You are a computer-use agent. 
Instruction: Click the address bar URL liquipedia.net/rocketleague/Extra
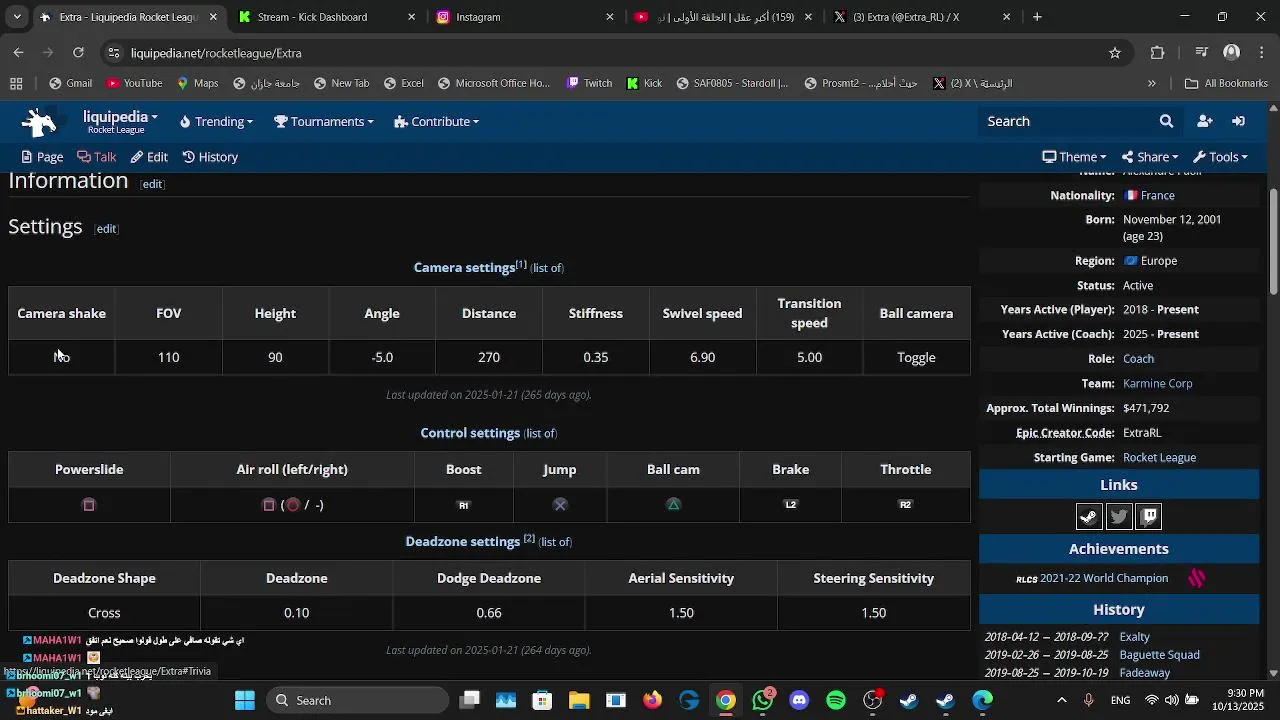pyautogui.click(x=216, y=53)
